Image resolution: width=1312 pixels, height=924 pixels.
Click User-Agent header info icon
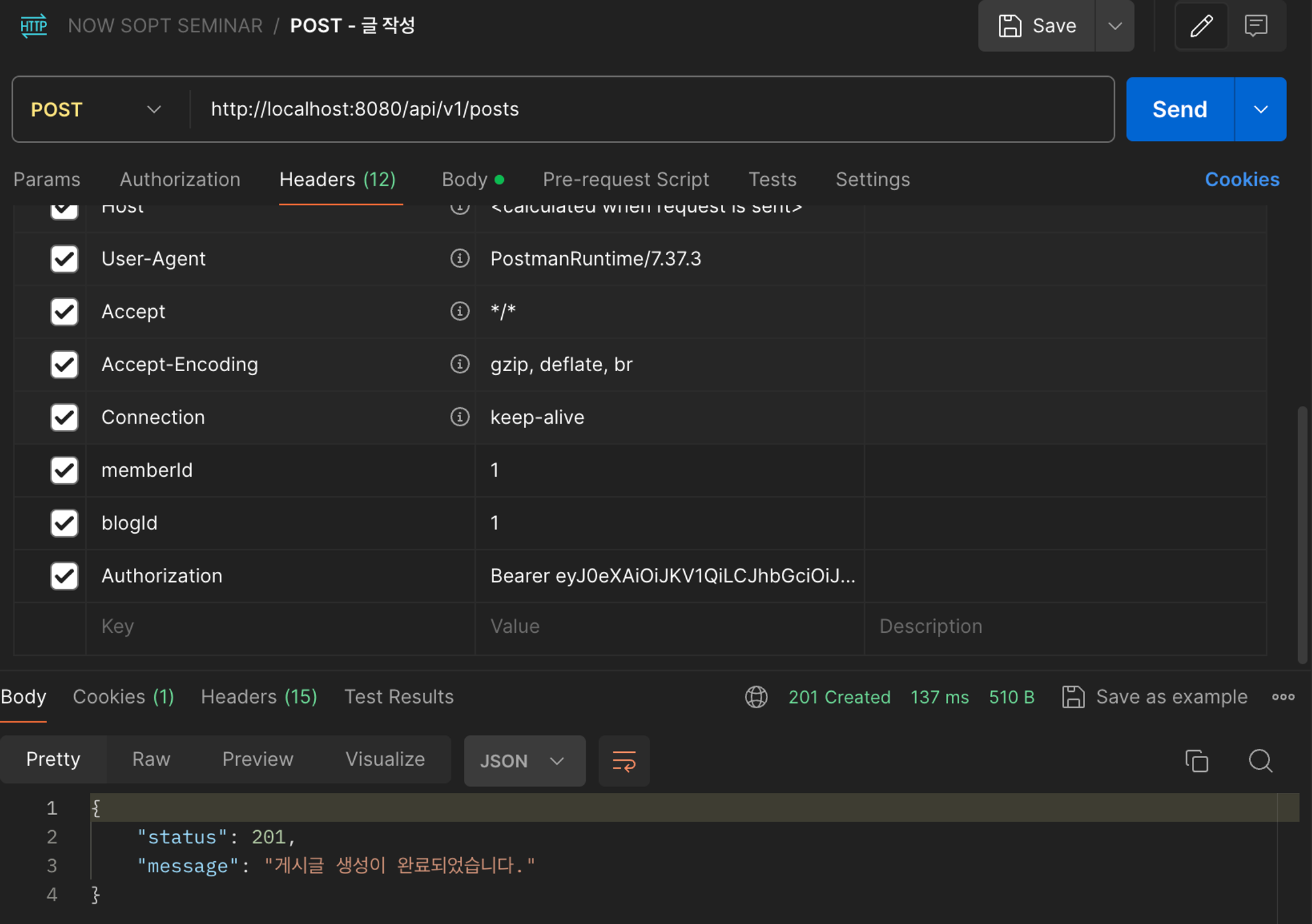tap(460, 258)
